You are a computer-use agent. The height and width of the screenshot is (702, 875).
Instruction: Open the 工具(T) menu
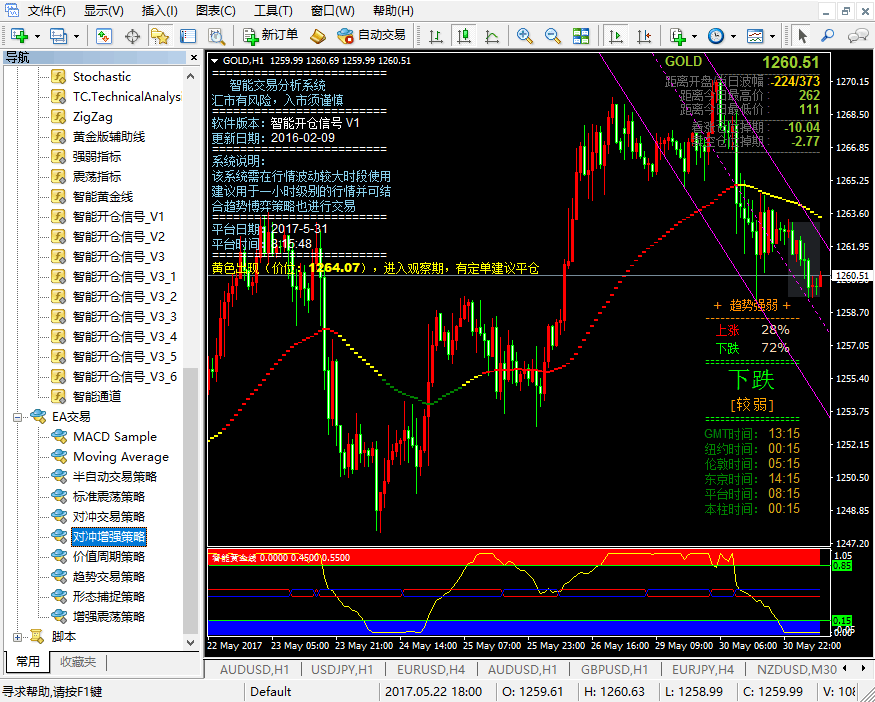(x=273, y=11)
